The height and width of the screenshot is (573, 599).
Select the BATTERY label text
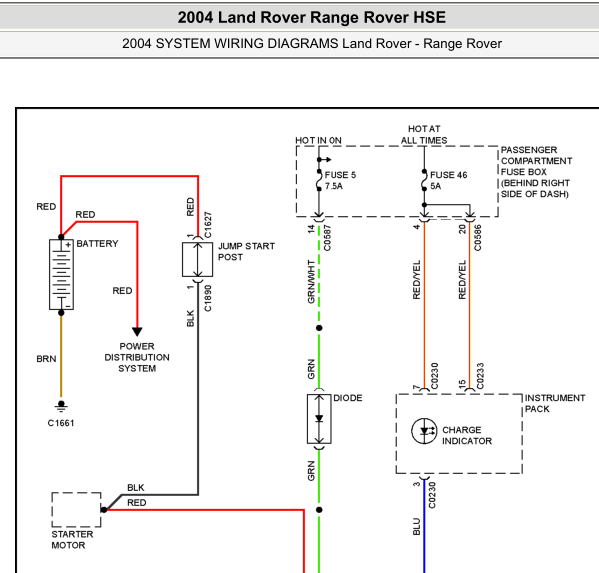pyautogui.click(x=97, y=244)
